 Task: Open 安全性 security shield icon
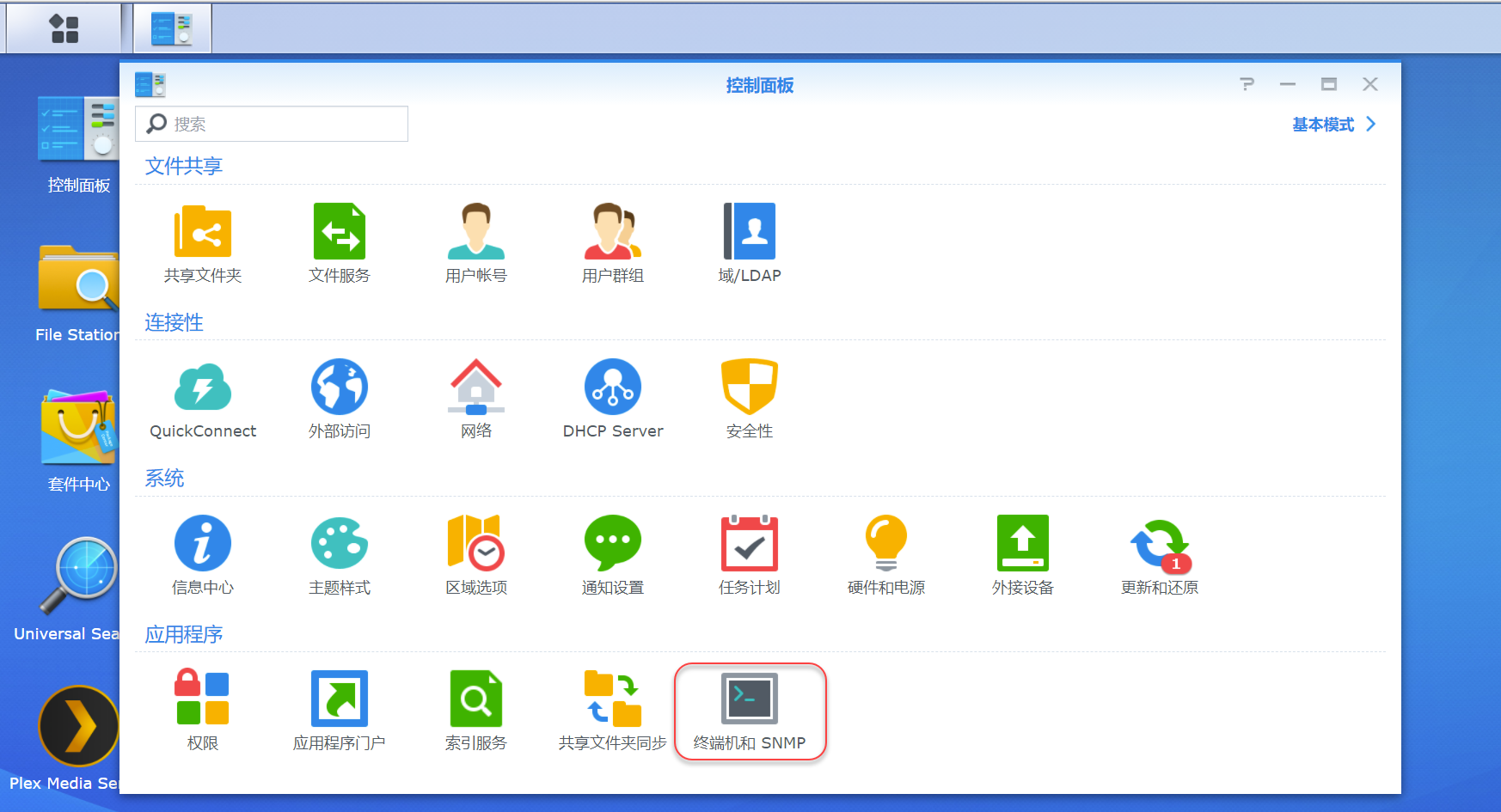[750, 387]
